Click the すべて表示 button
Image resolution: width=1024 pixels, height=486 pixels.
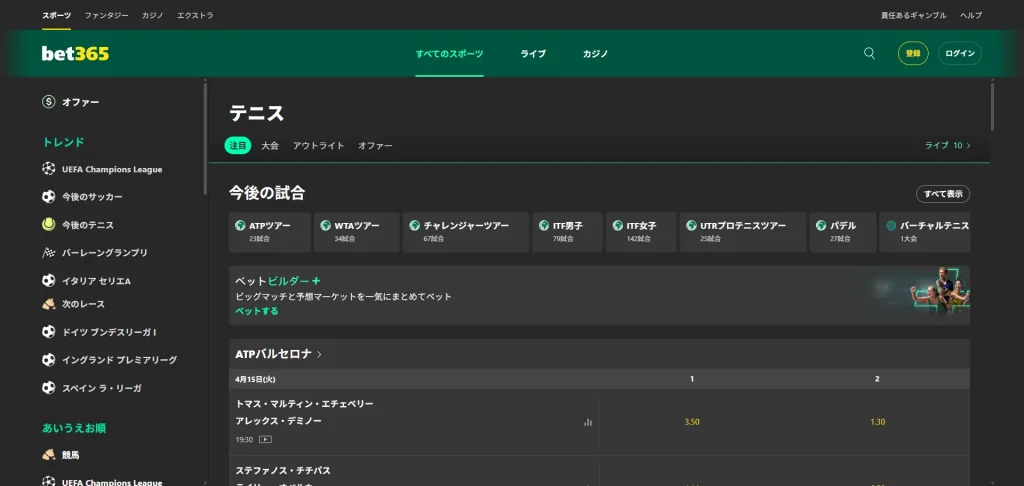pos(943,194)
